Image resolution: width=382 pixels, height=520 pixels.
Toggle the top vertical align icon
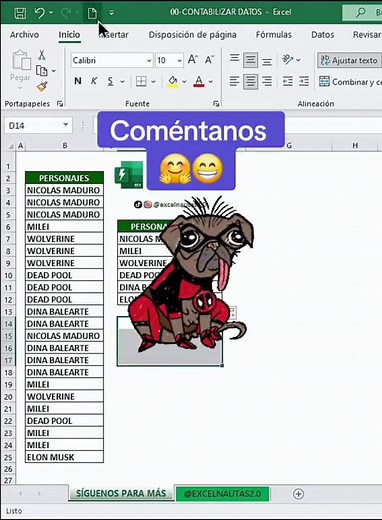[x=234, y=59]
